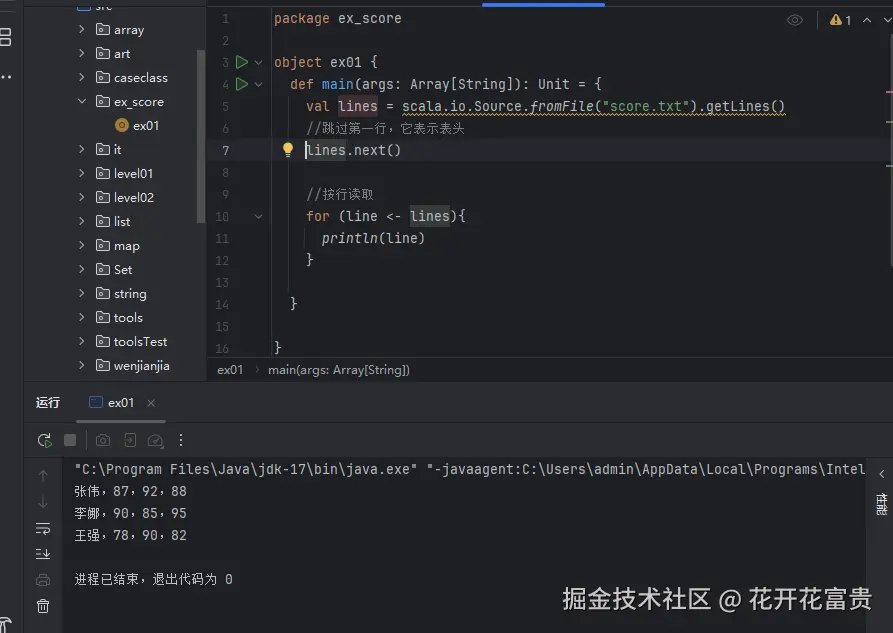This screenshot has width=893, height=633.
Task: Click line number 10 in gutter
Action: pos(222,217)
